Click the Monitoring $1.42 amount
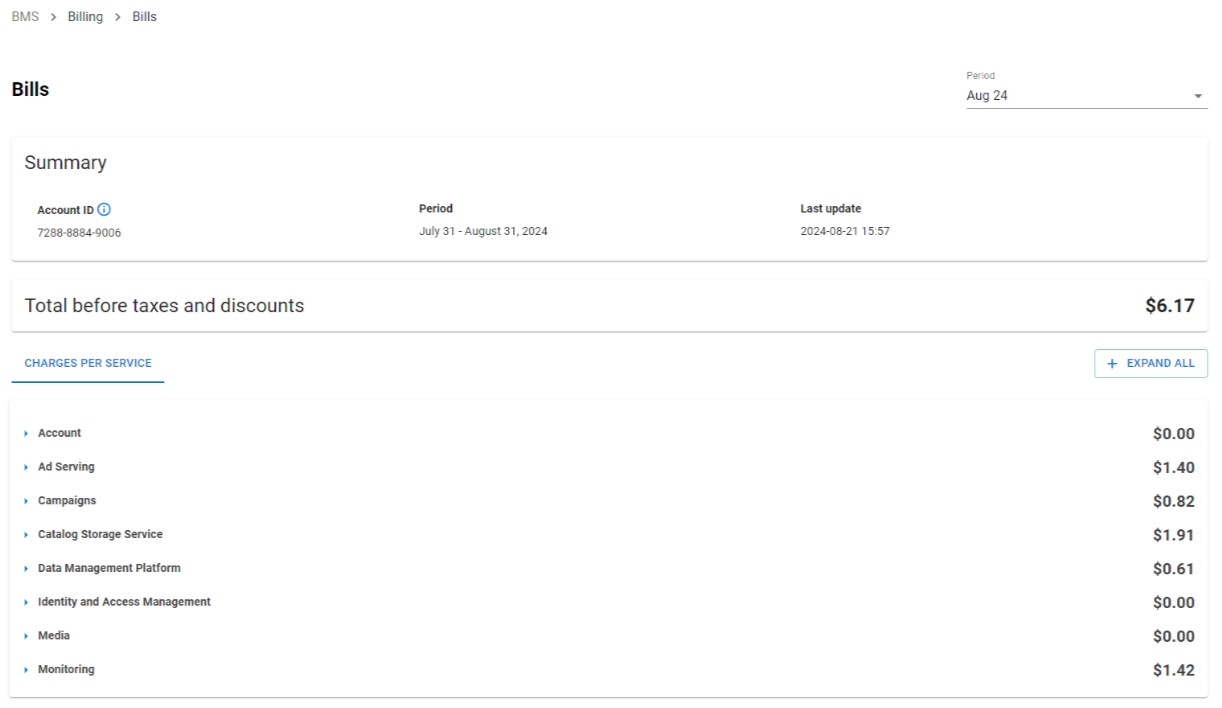Screen dimensions: 1222x708 pos(1173,671)
